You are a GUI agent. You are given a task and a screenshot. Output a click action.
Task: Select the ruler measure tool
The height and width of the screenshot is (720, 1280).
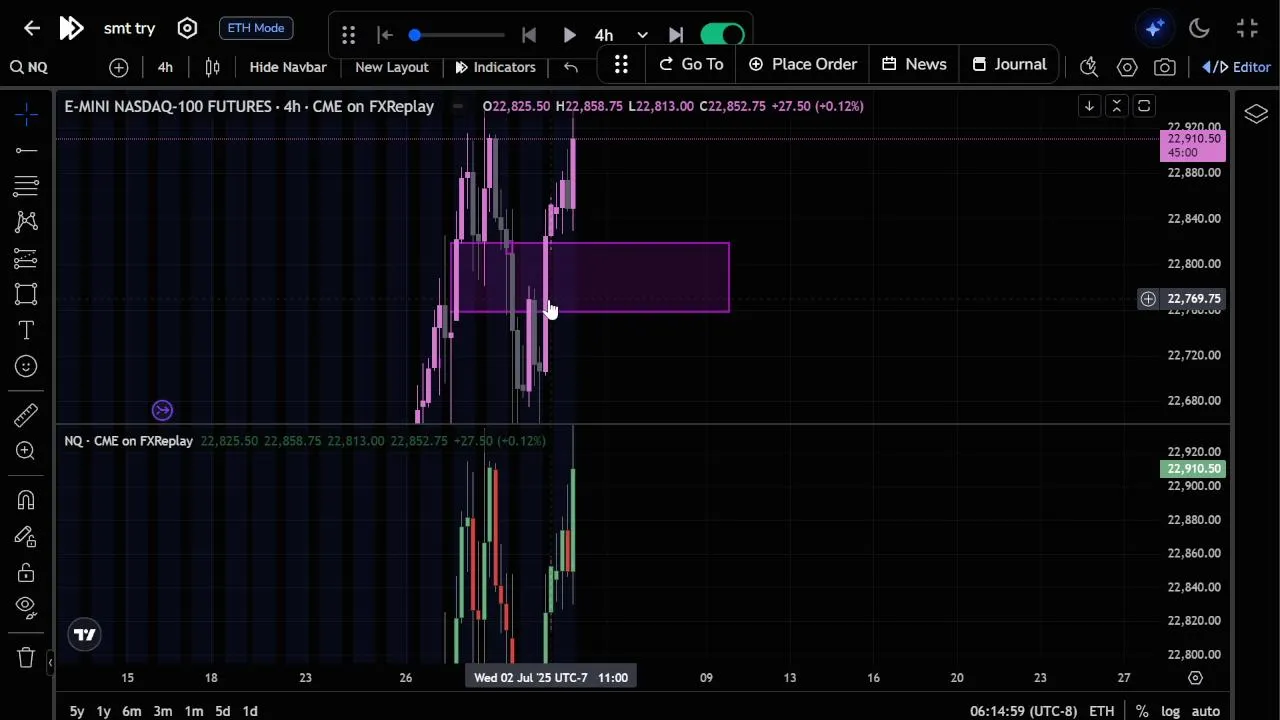click(x=27, y=414)
